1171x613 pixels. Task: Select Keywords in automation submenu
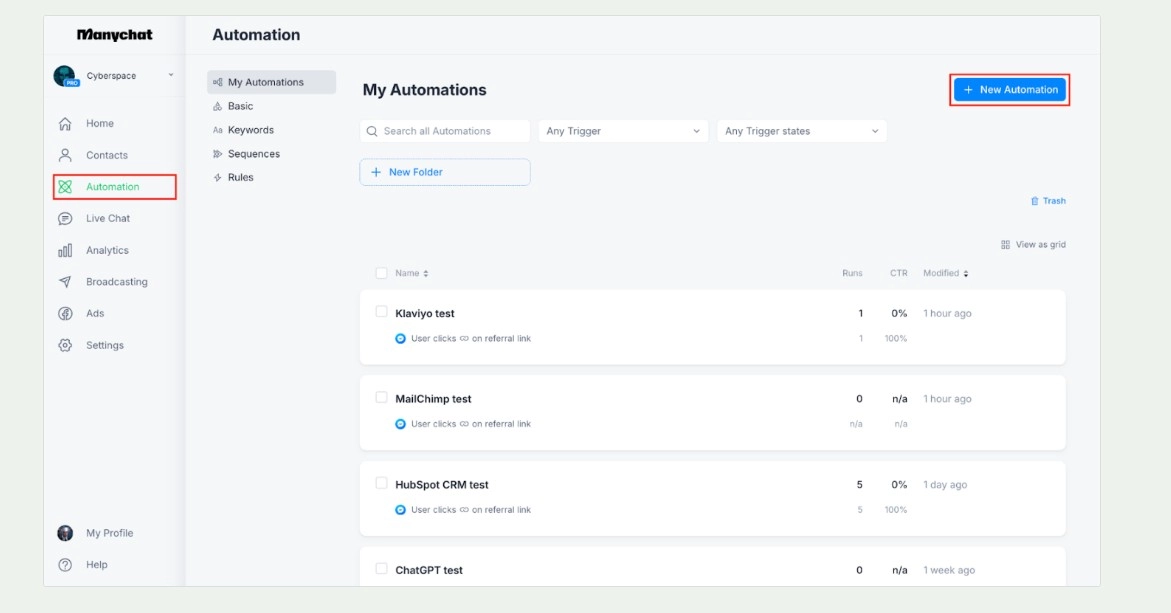pos(251,130)
